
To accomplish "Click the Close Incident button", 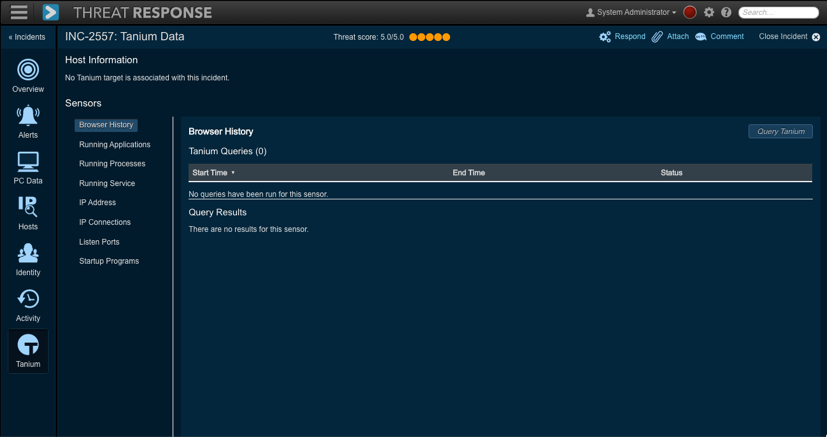I will coord(789,37).
